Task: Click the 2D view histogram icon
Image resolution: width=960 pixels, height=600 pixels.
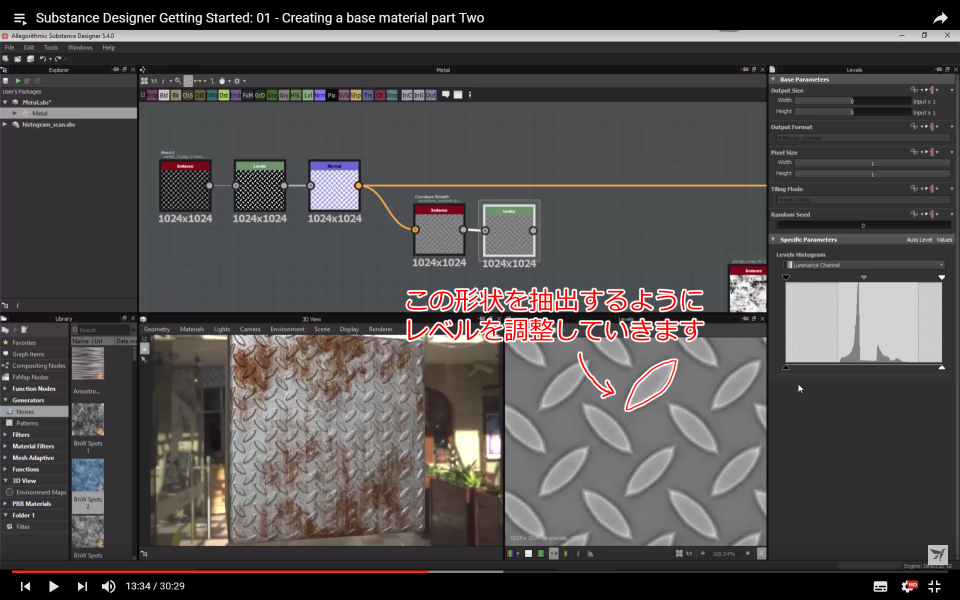Action: tap(590, 553)
